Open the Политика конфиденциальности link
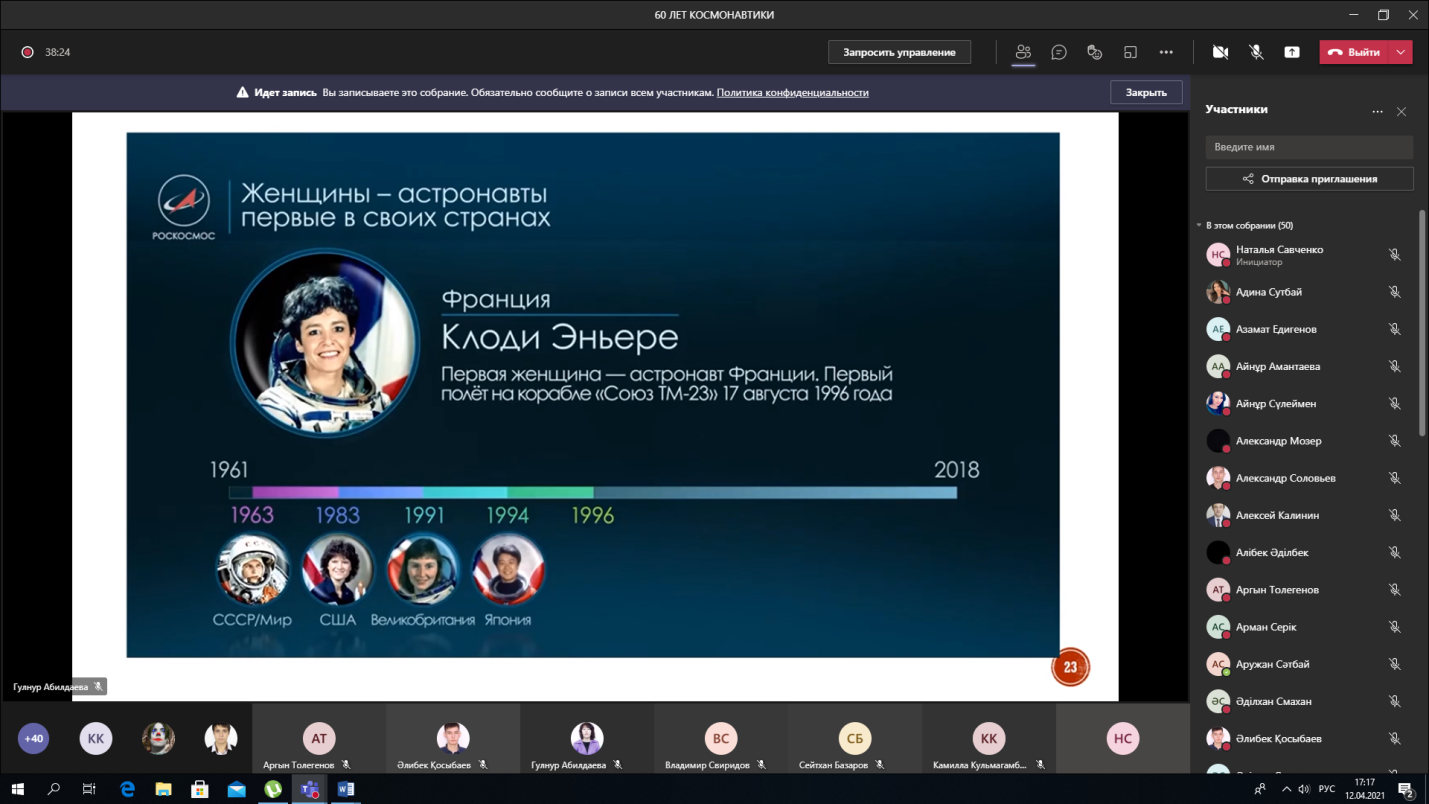 [792, 92]
